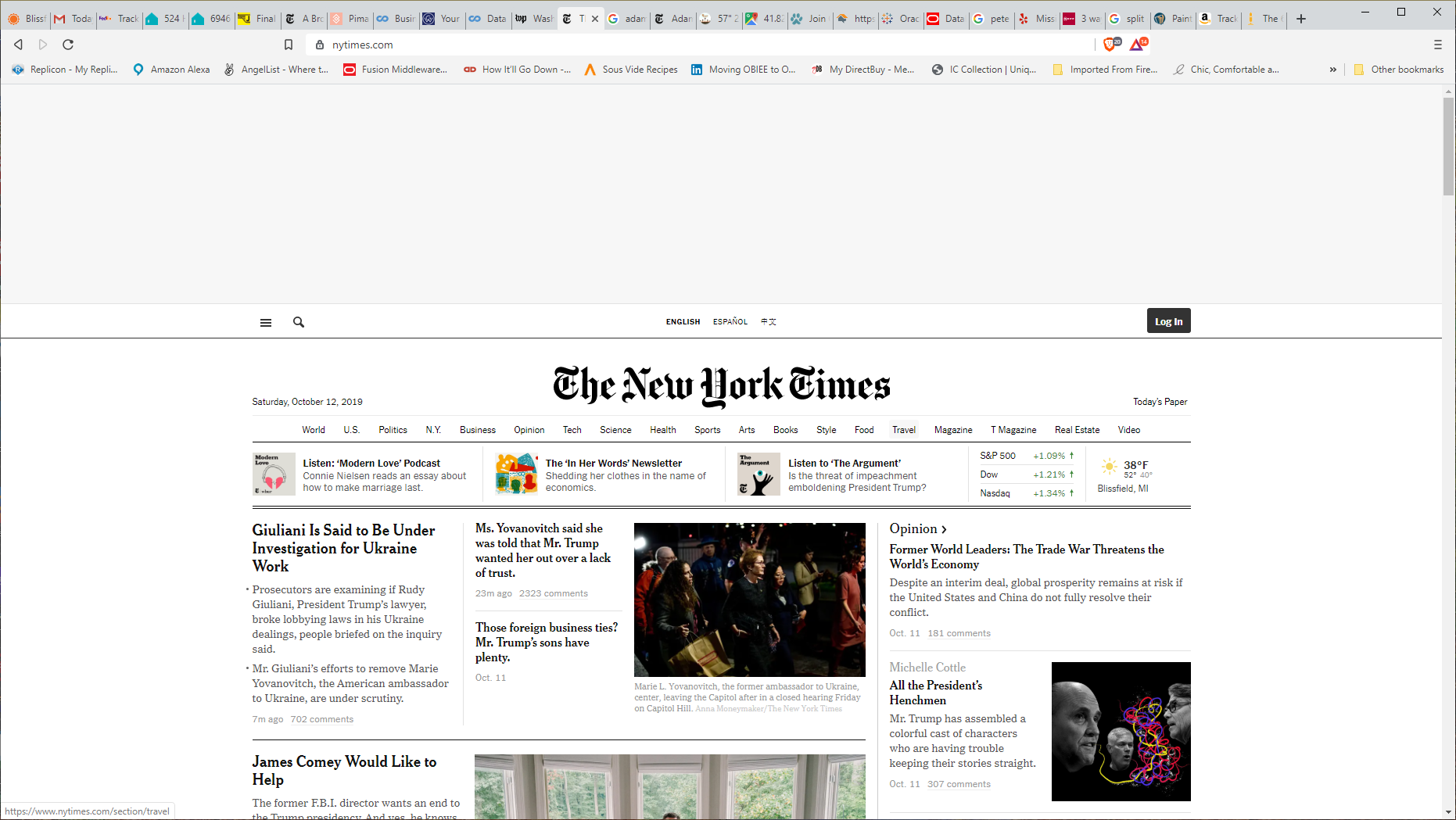Open the Sous Vide Recipes bookmark
1456x820 pixels.
tap(631, 70)
